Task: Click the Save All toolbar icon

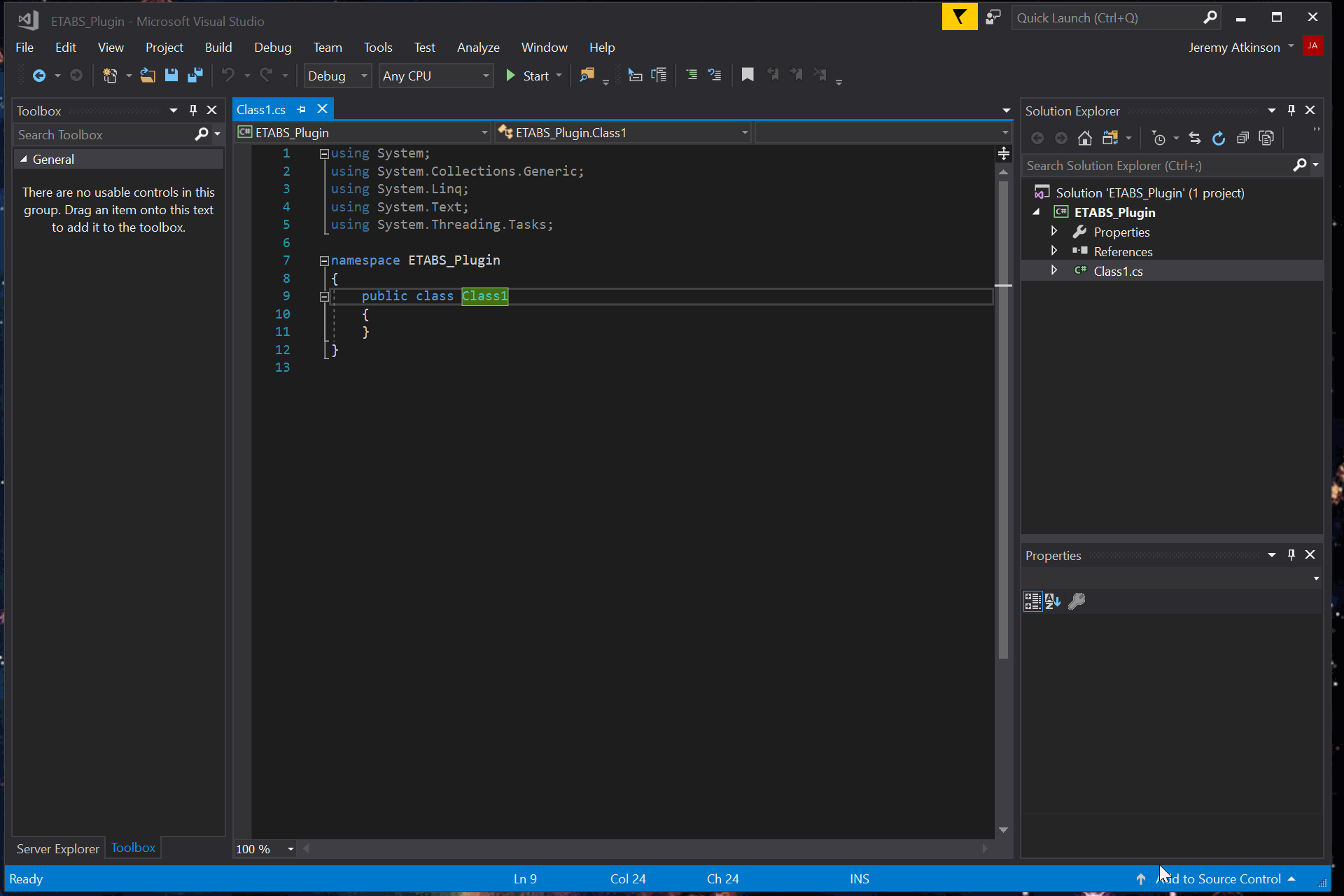Action: tap(195, 76)
